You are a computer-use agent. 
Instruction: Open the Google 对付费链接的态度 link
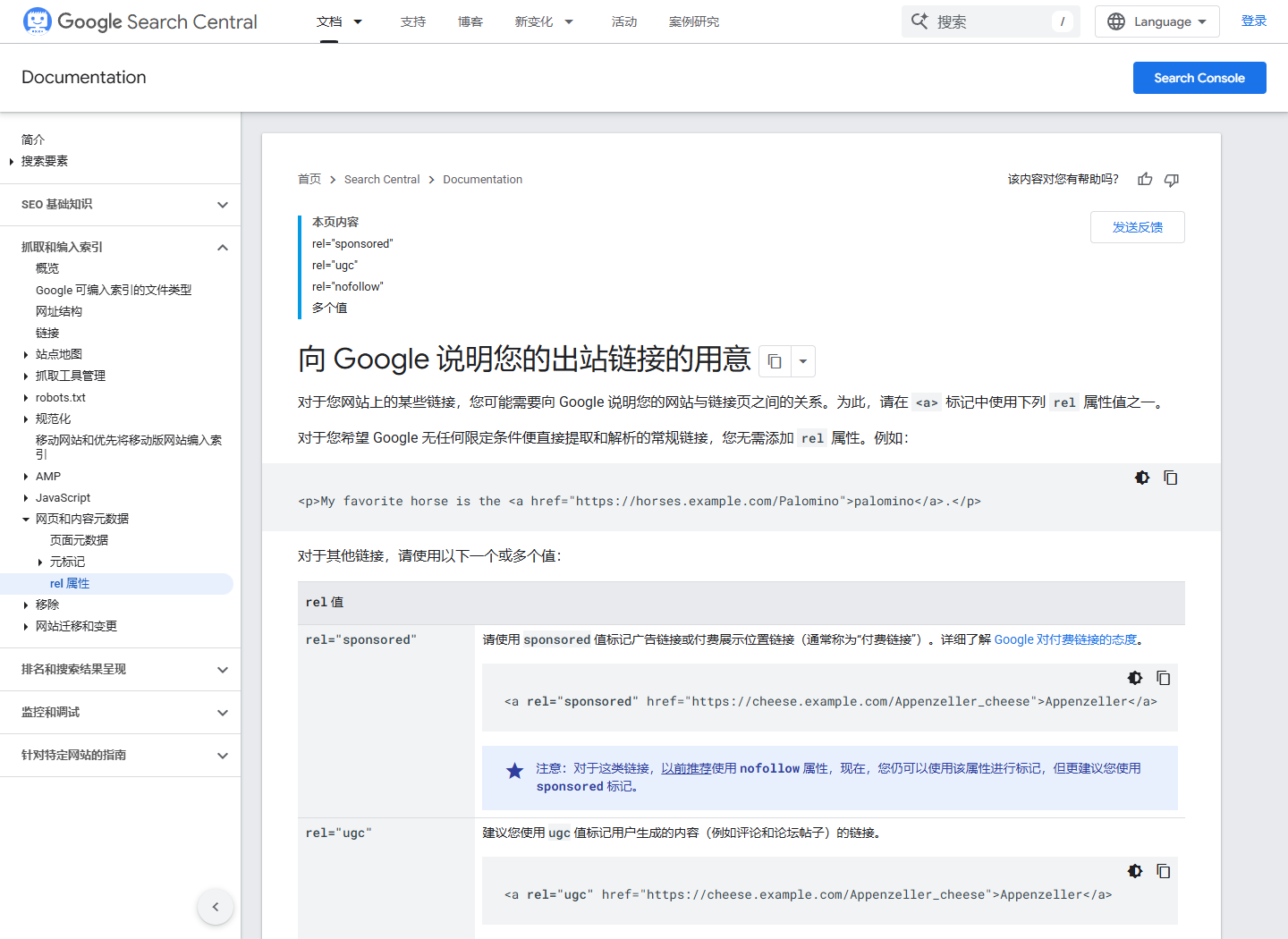pyautogui.click(x=1065, y=639)
